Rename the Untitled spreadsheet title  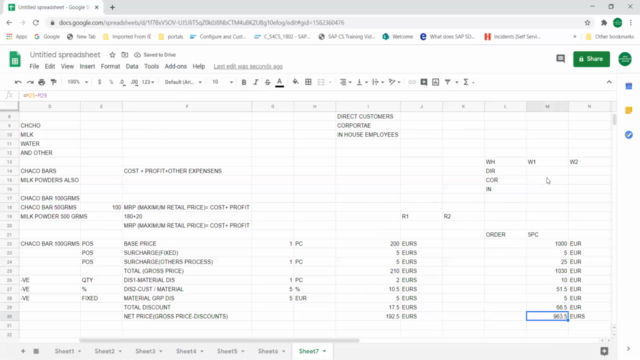click(x=65, y=55)
